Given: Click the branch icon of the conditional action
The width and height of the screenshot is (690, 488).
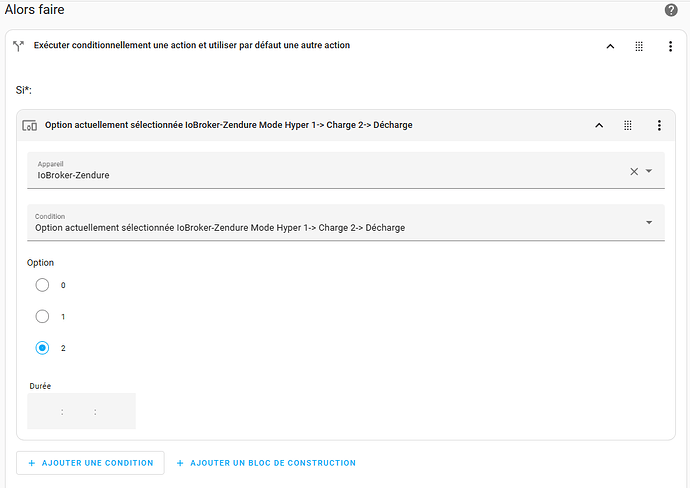Looking at the screenshot, I should pyautogui.click(x=18, y=46).
